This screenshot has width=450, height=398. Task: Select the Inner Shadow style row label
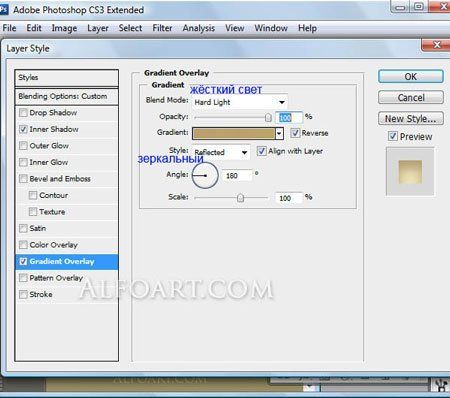54,129
